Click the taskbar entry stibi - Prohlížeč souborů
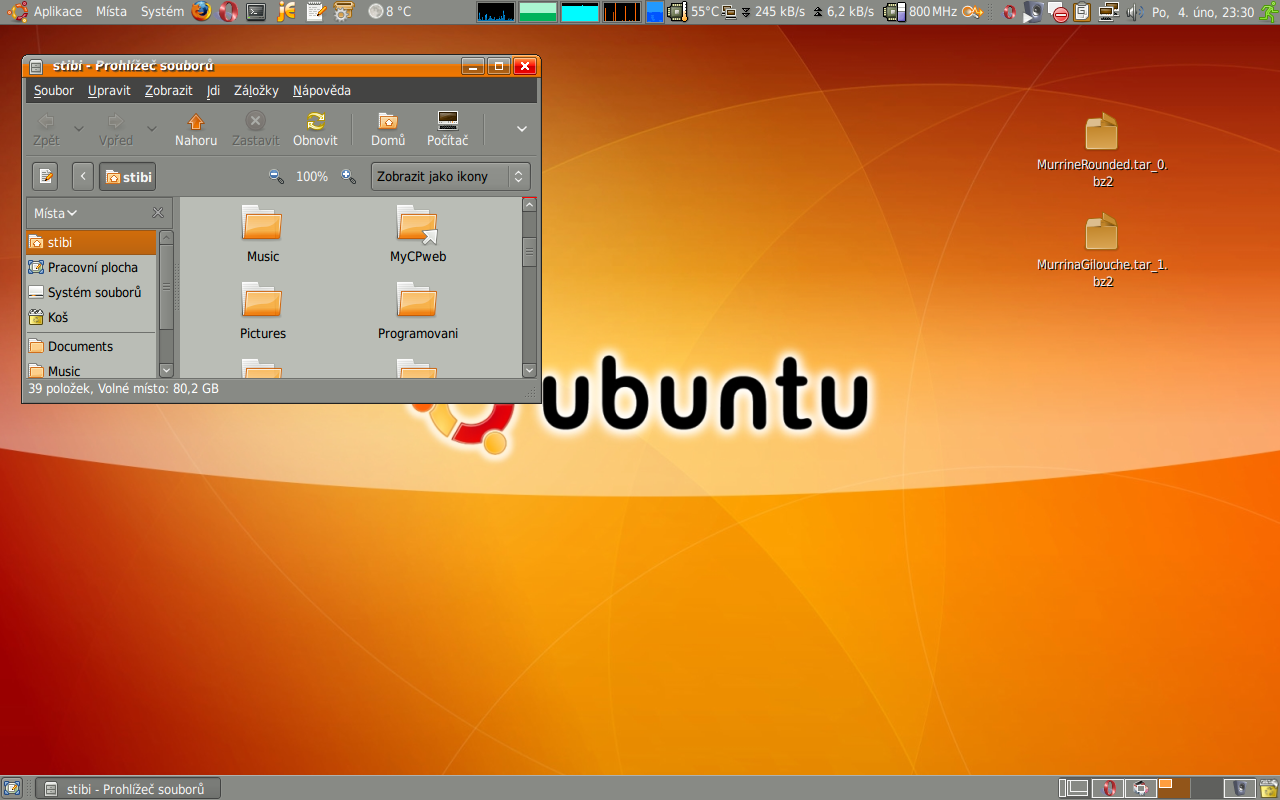 tap(128, 788)
